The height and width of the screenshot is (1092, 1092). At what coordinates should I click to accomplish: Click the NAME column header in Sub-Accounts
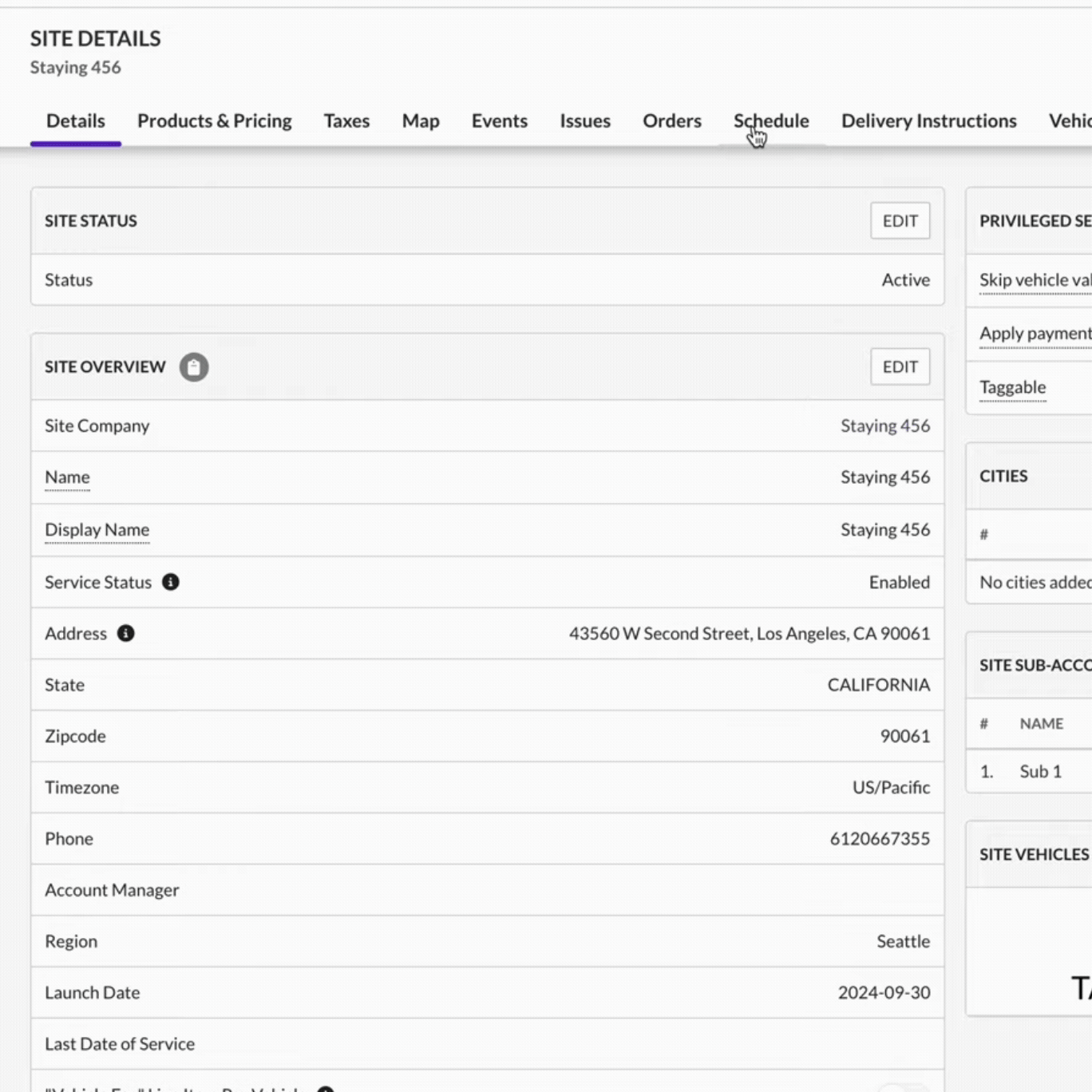pos(1042,723)
